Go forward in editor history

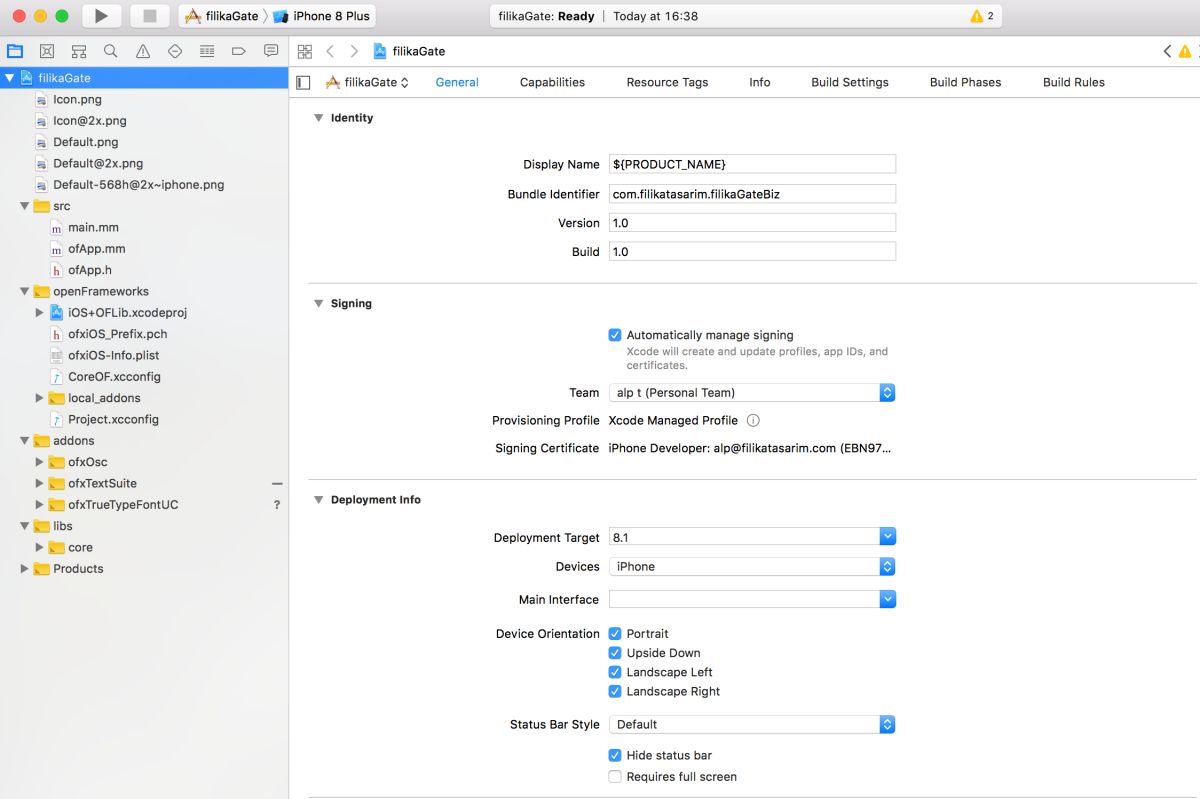355,51
